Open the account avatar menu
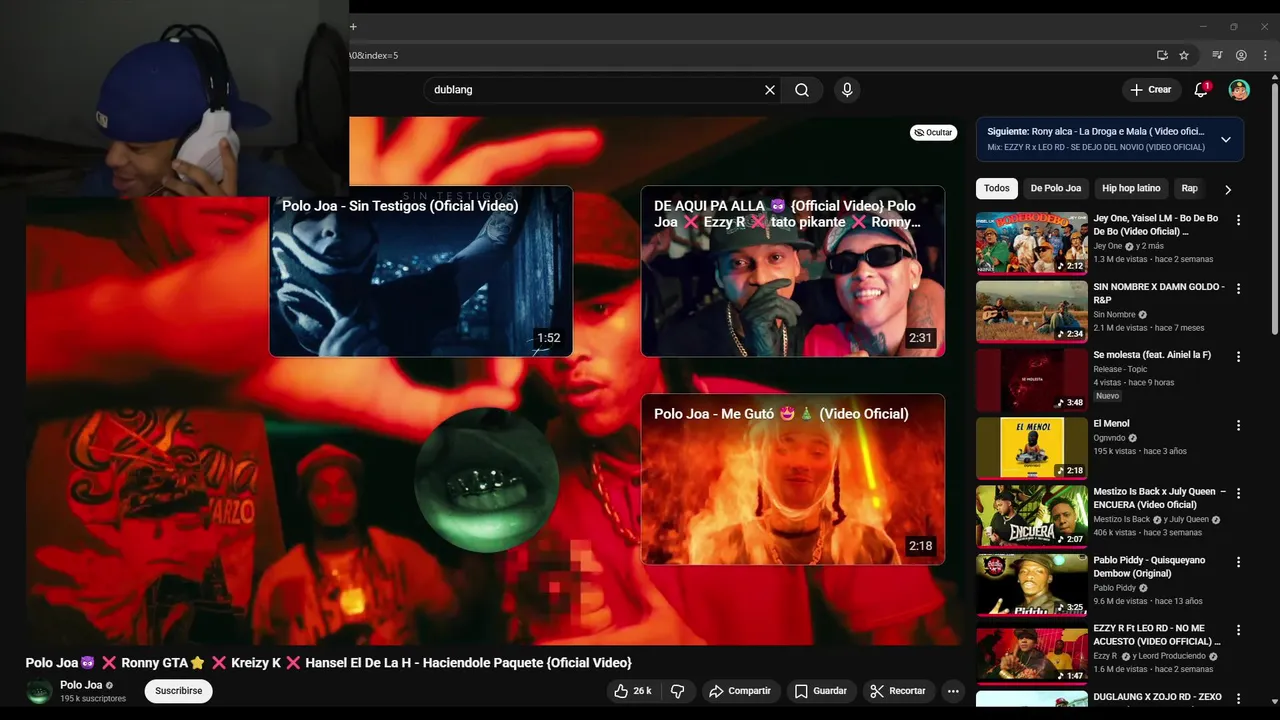This screenshot has height=720, width=1280. (1239, 90)
